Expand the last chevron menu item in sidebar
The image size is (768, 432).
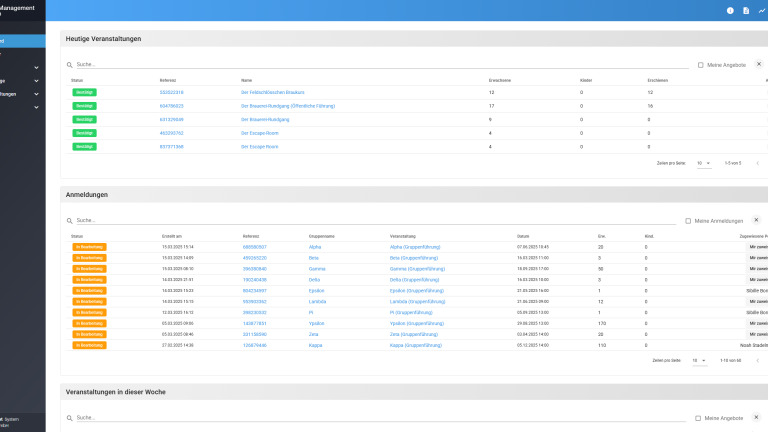36,106
